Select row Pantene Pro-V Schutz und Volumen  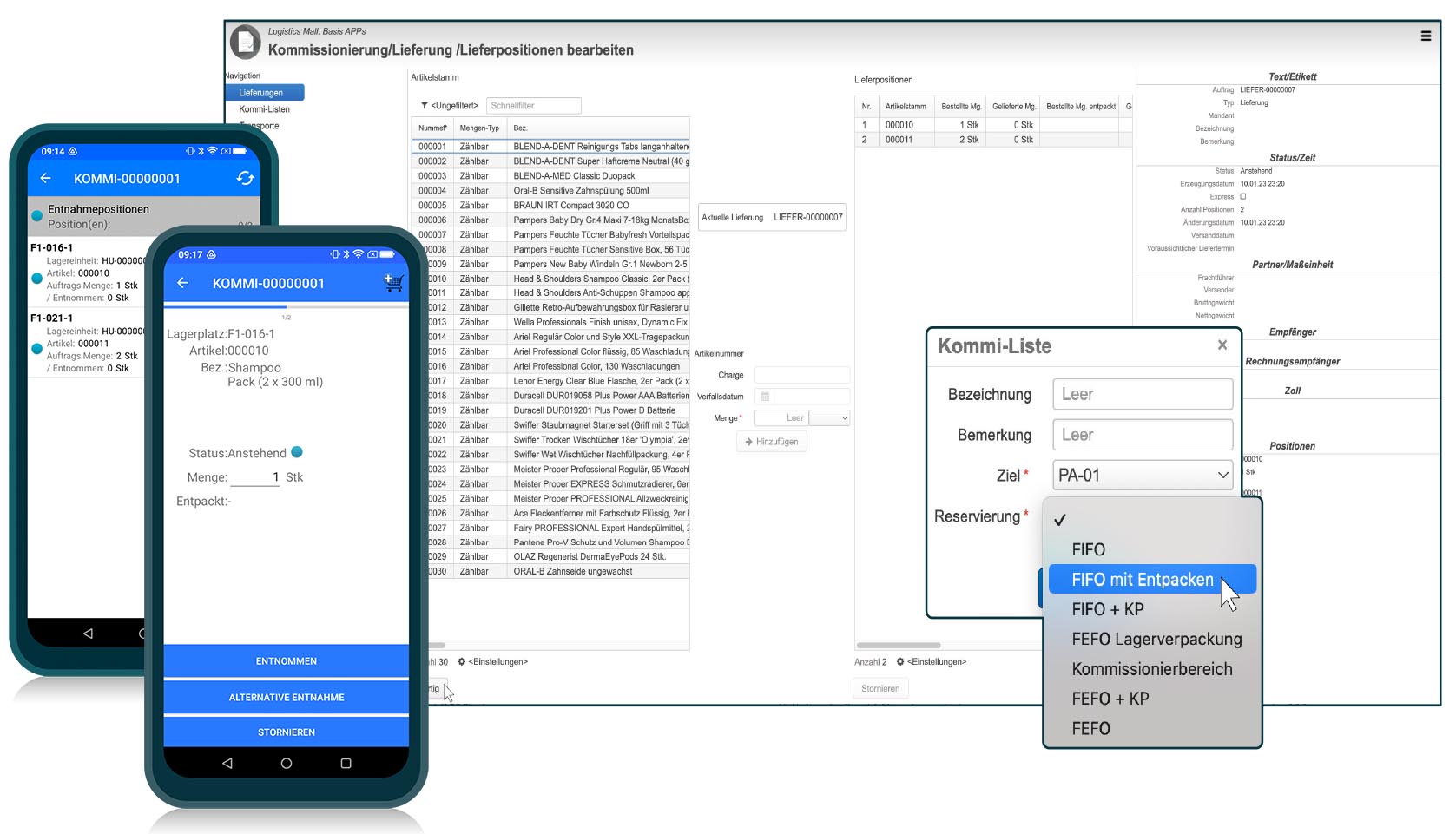click(558, 542)
